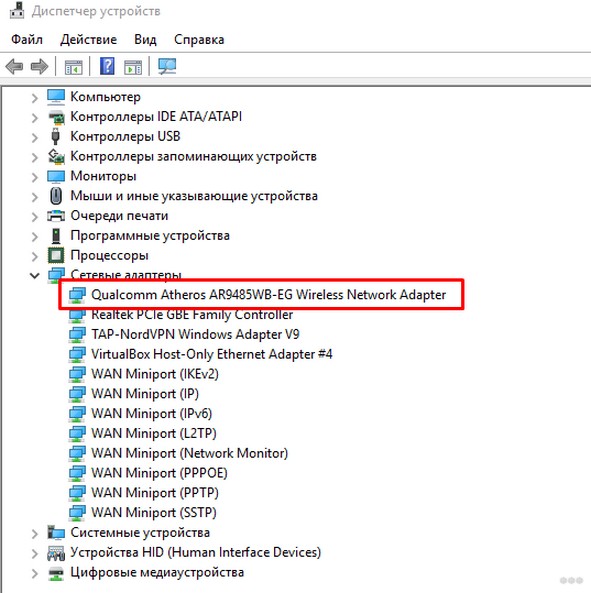Click the Forward arrow toolbar icon

[39, 67]
